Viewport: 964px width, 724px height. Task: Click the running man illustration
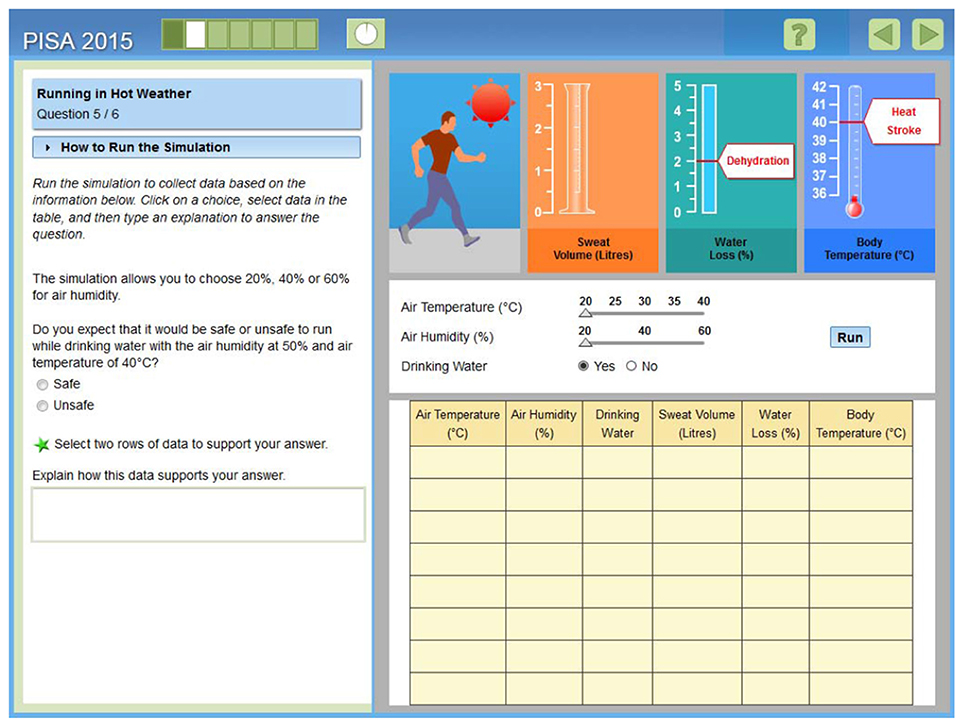[x=443, y=178]
